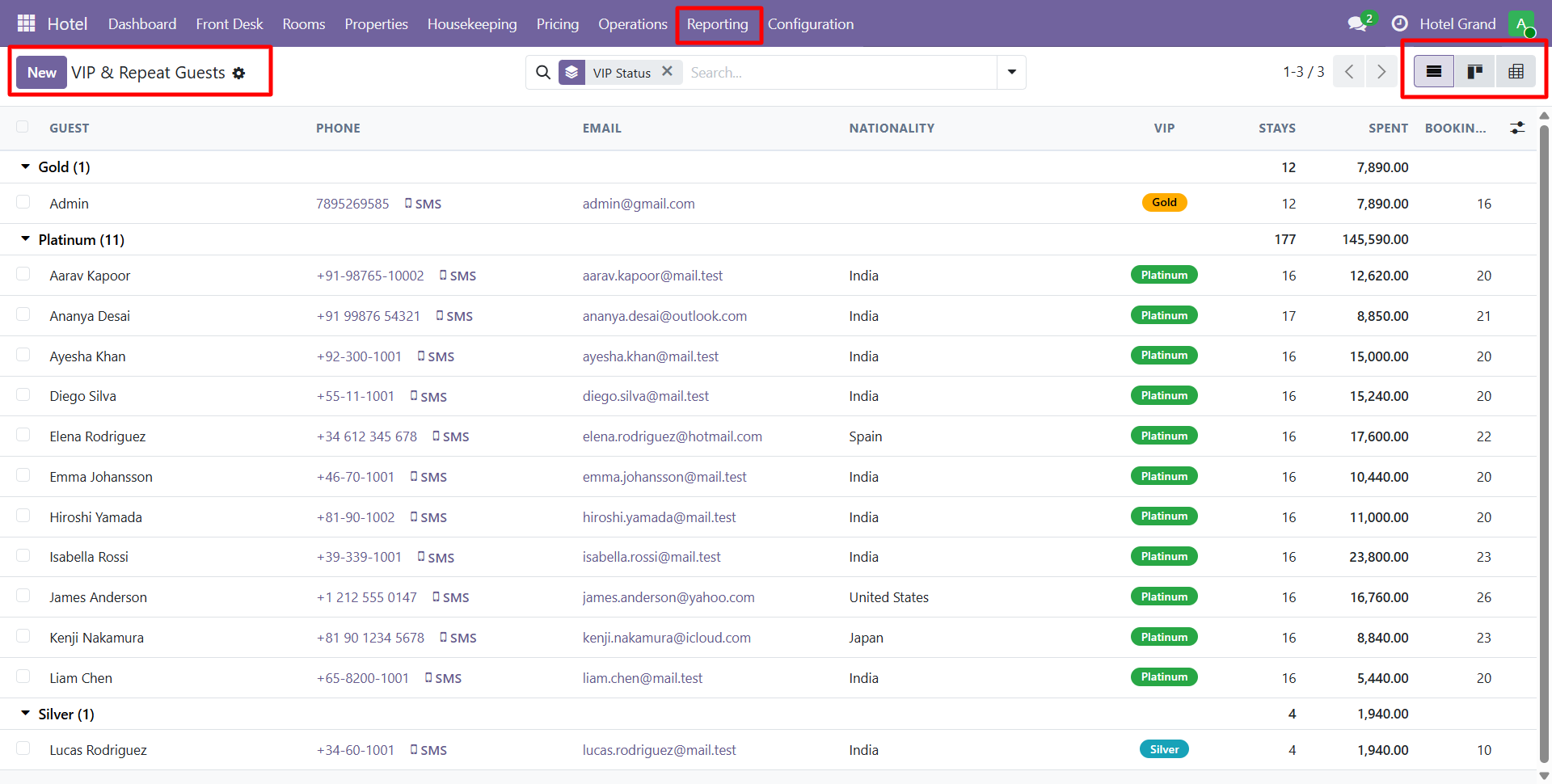
Task: Open the activities clock icon
Action: point(1399,23)
